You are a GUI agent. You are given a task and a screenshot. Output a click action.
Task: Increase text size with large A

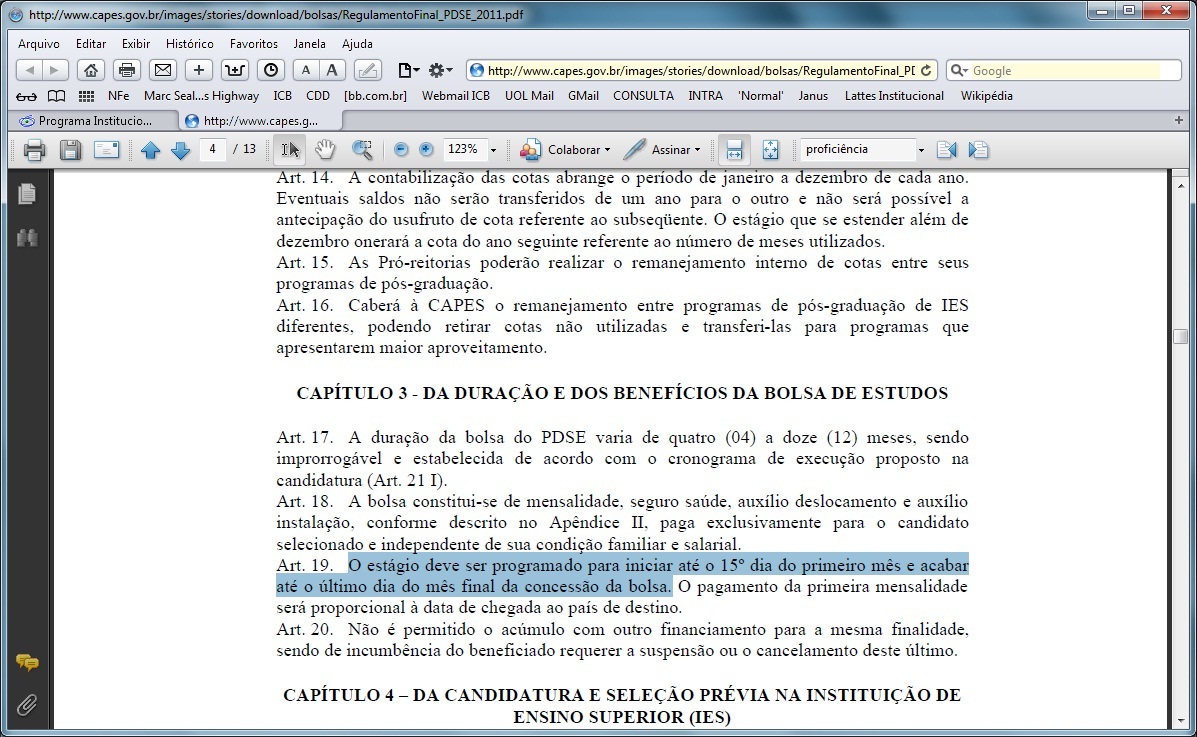[x=331, y=70]
